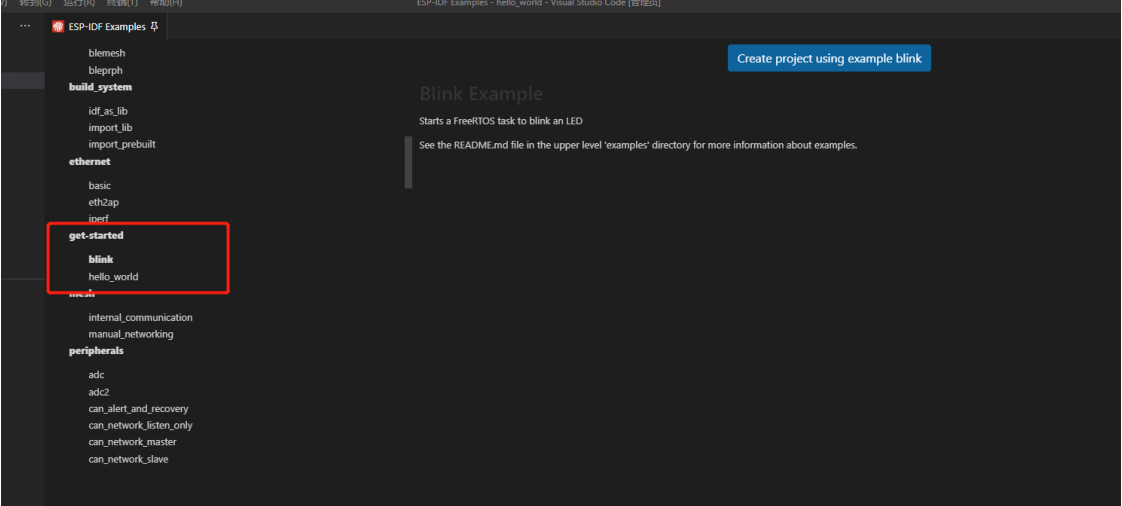Open the 帮助(H) Help menu
The image size is (1122, 506).
tap(166, 3)
